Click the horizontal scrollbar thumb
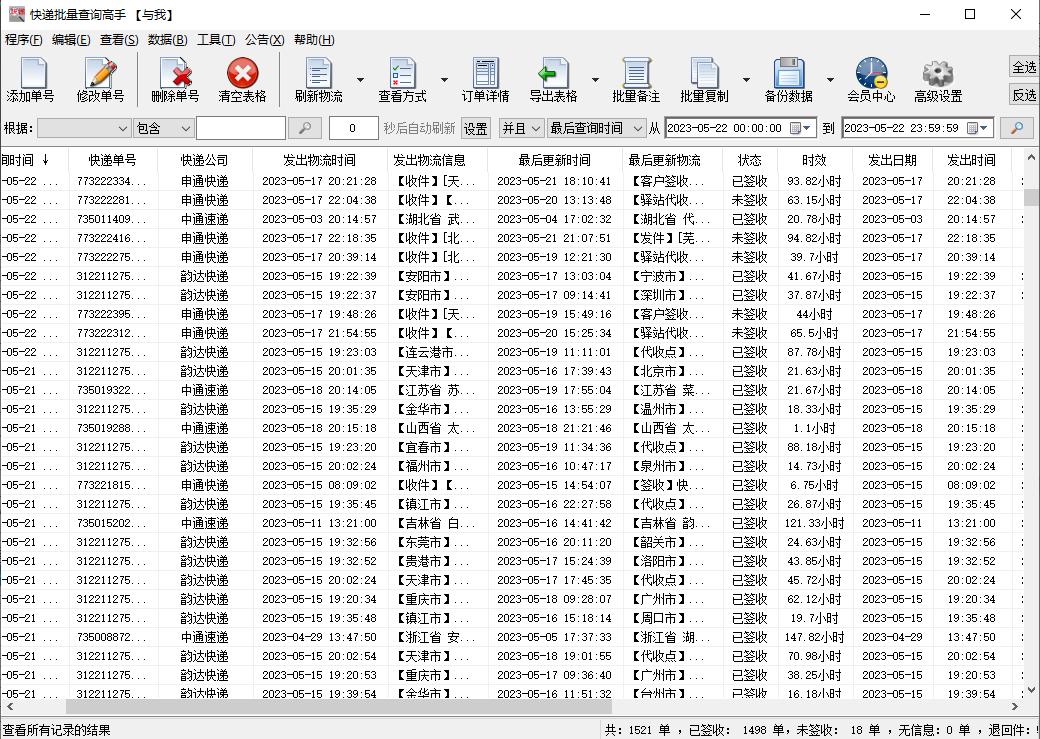This screenshot has height=739, width=1040. tap(339, 707)
